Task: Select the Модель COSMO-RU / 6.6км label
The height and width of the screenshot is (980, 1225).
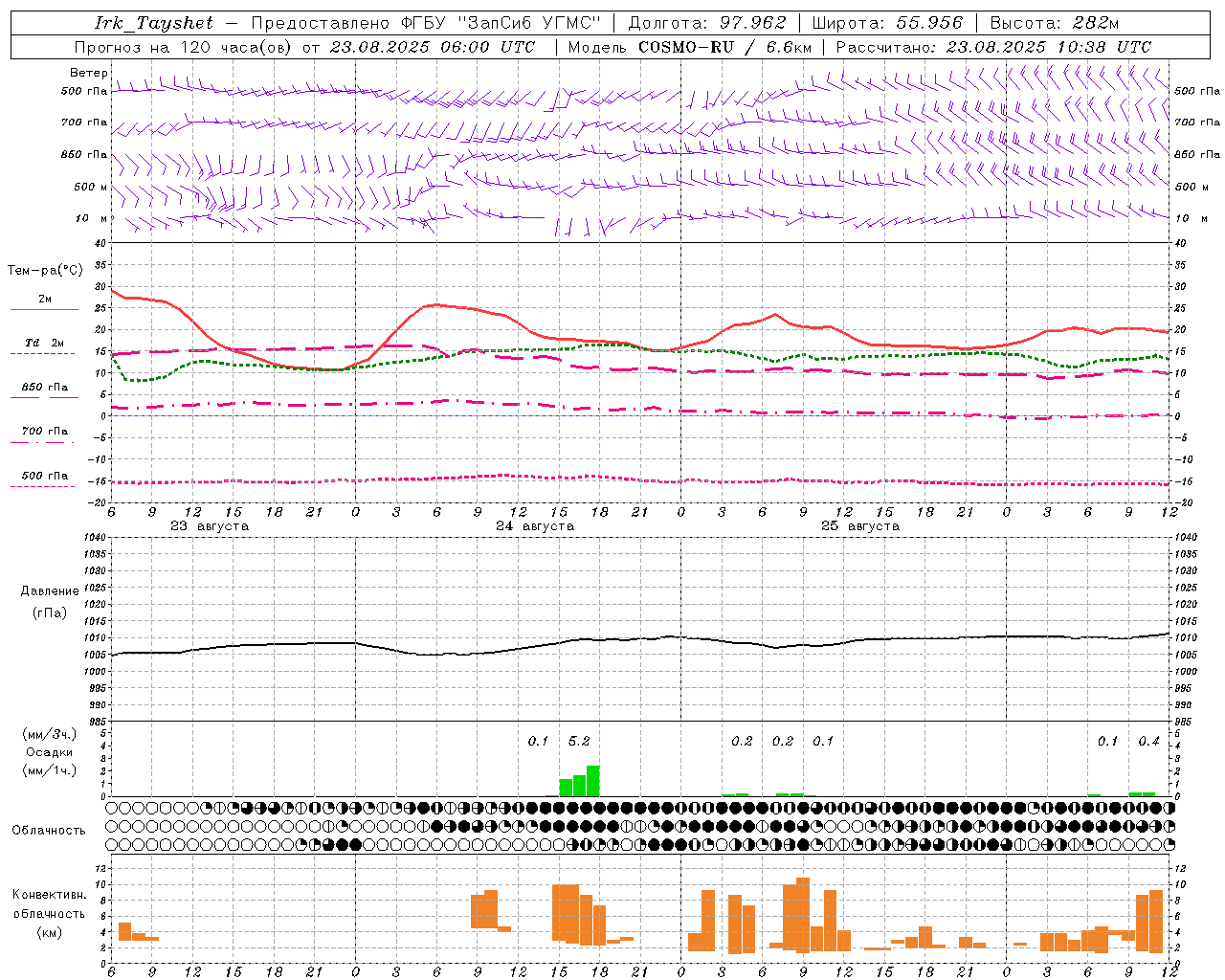Action: pos(690,47)
